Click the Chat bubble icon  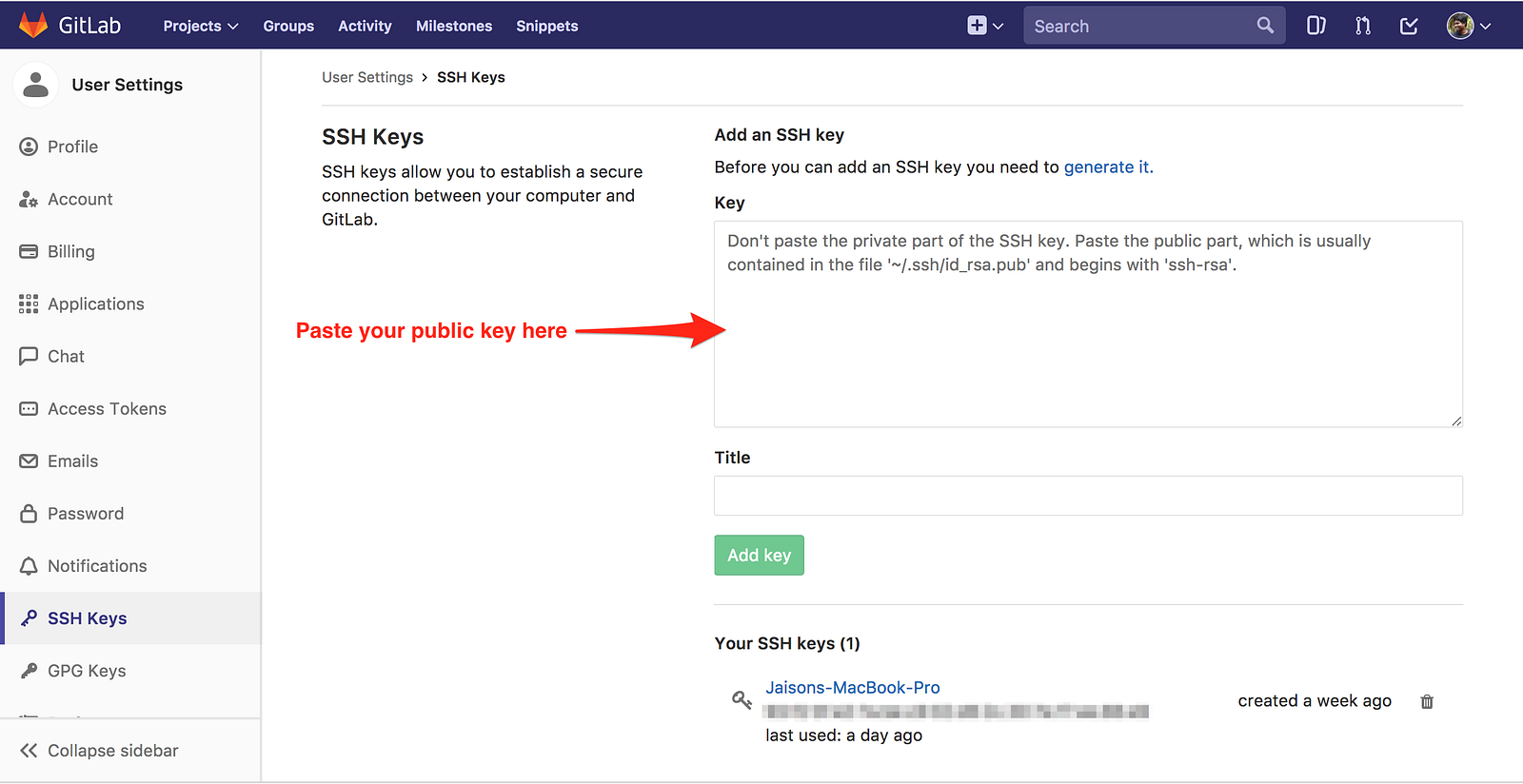29,356
